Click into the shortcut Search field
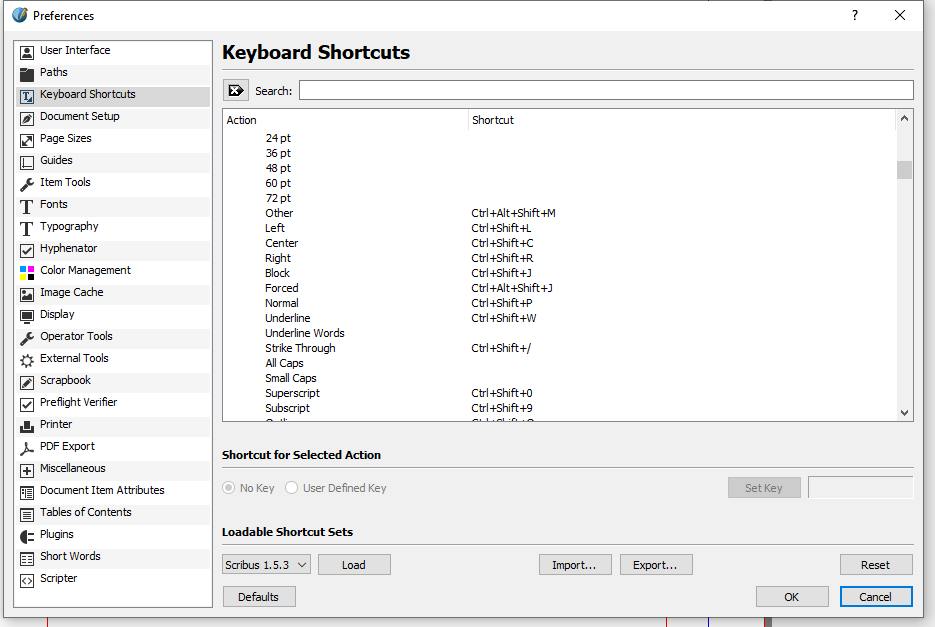The width and height of the screenshot is (935, 627). (605, 91)
